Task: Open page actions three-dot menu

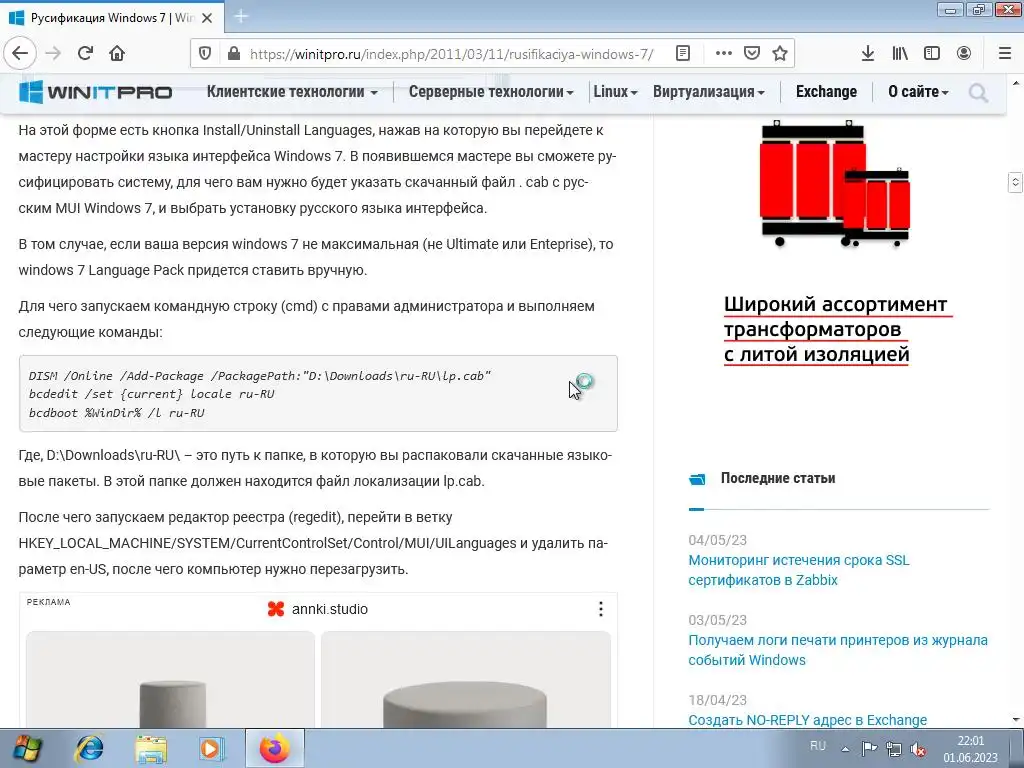Action: click(x=724, y=54)
